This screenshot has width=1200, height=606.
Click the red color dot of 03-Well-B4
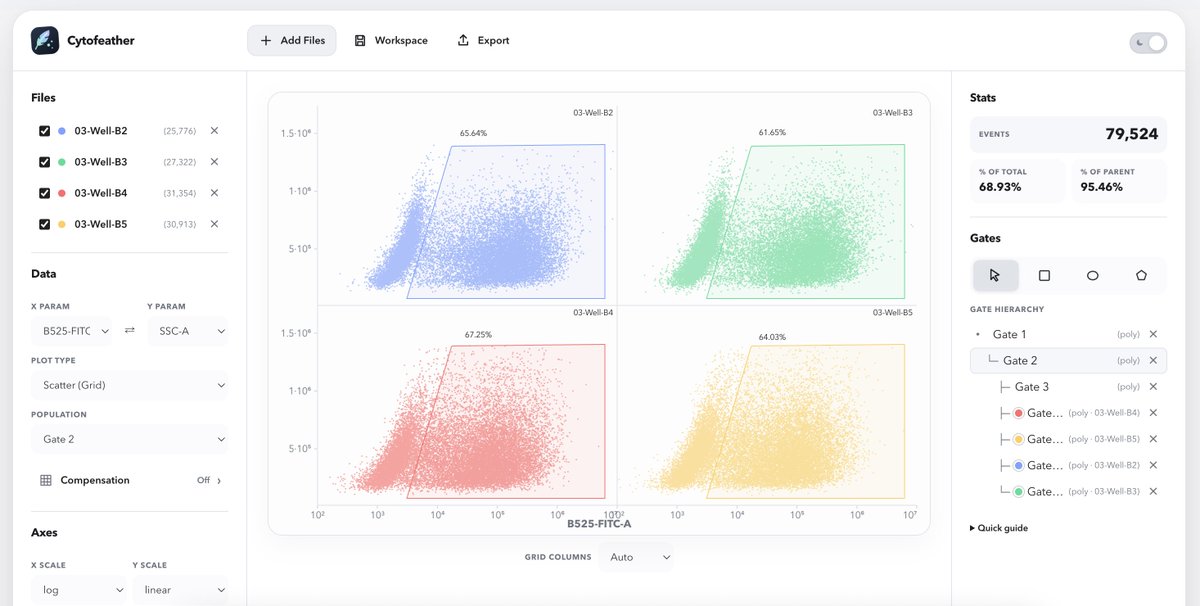(x=62, y=193)
